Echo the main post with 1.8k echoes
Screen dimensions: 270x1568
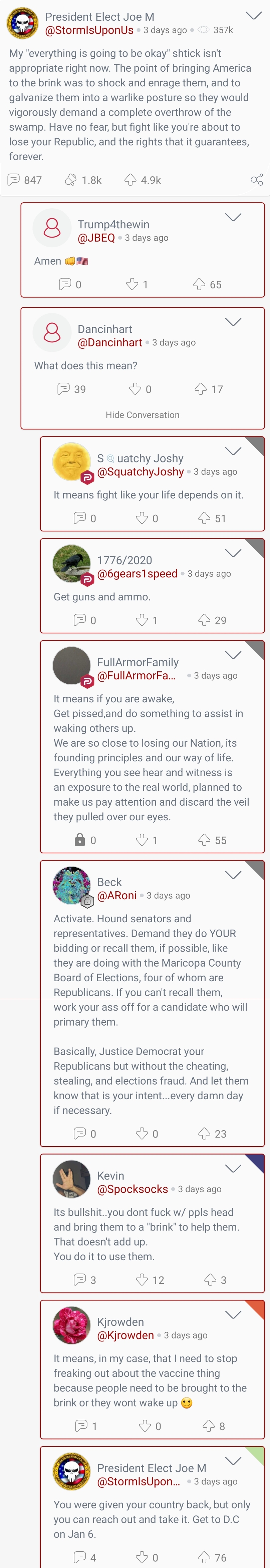click(x=71, y=180)
